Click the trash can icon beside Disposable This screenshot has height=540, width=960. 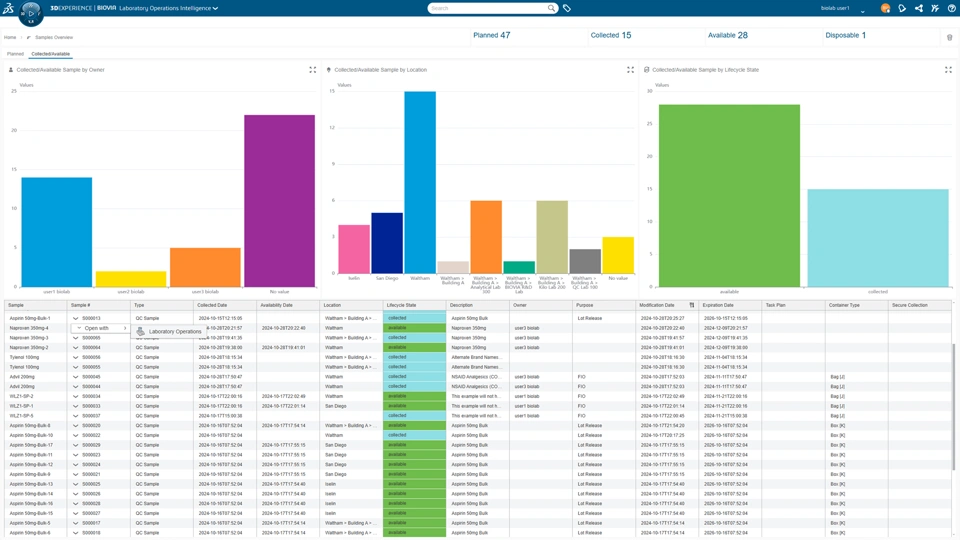tap(950, 37)
